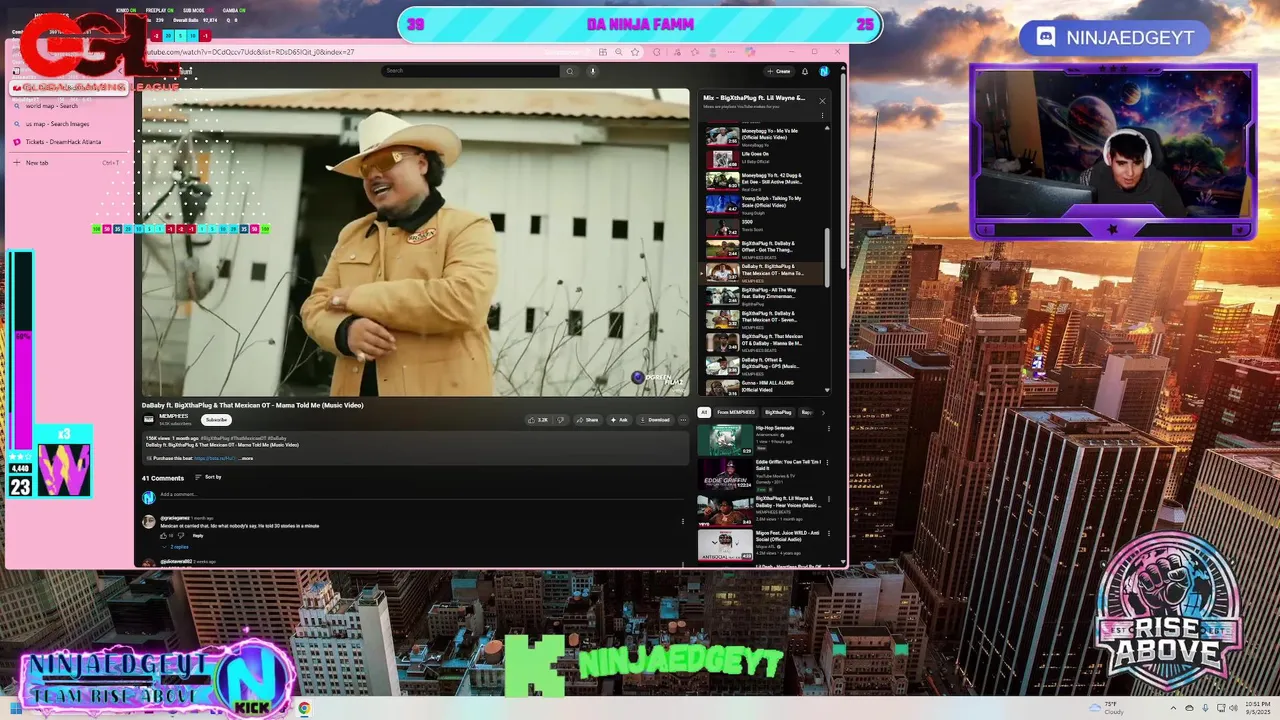Open Google Chrome from the taskbar
This screenshot has width=1280, height=720.
click(304, 709)
